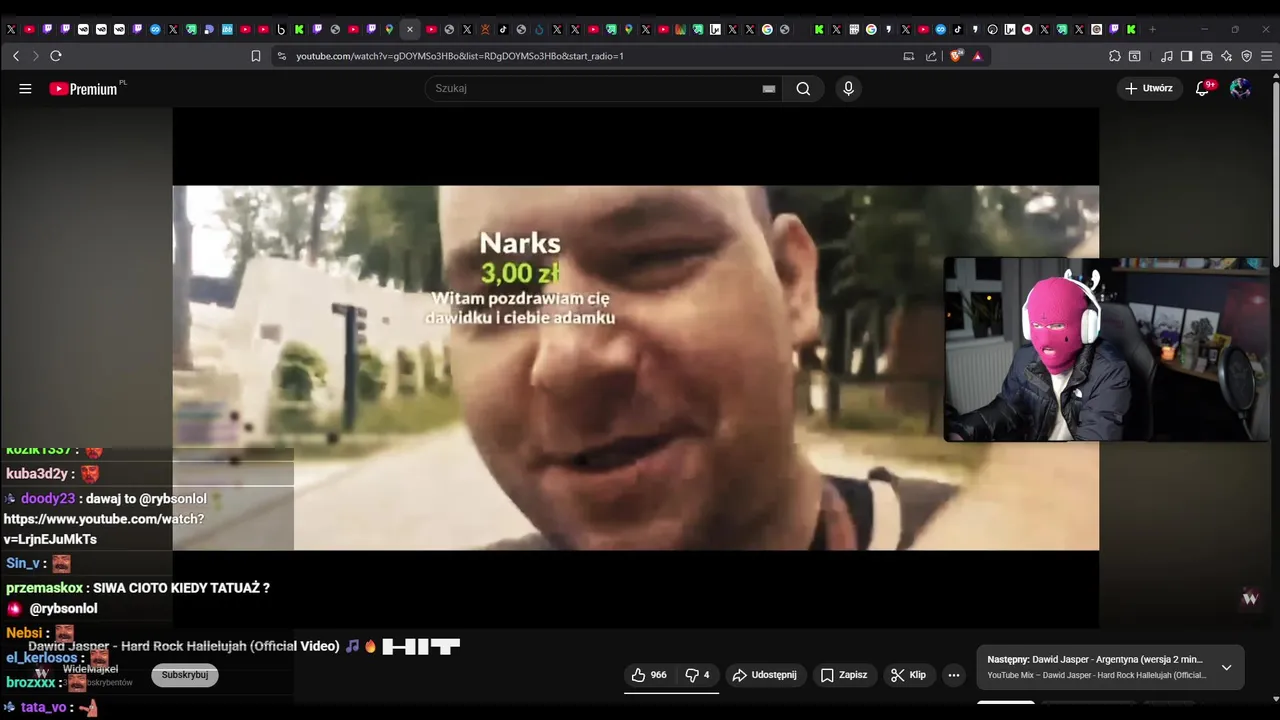Open the install/cast screen icon in address bar
1280x720 pixels.
tap(909, 56)
